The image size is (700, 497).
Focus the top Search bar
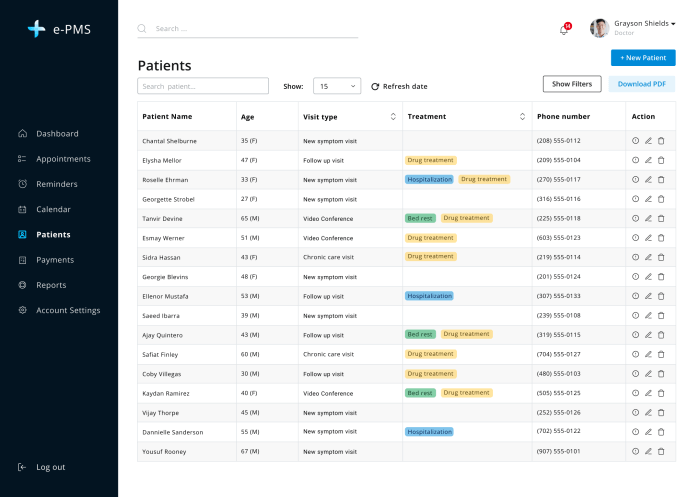click(248, 29)
